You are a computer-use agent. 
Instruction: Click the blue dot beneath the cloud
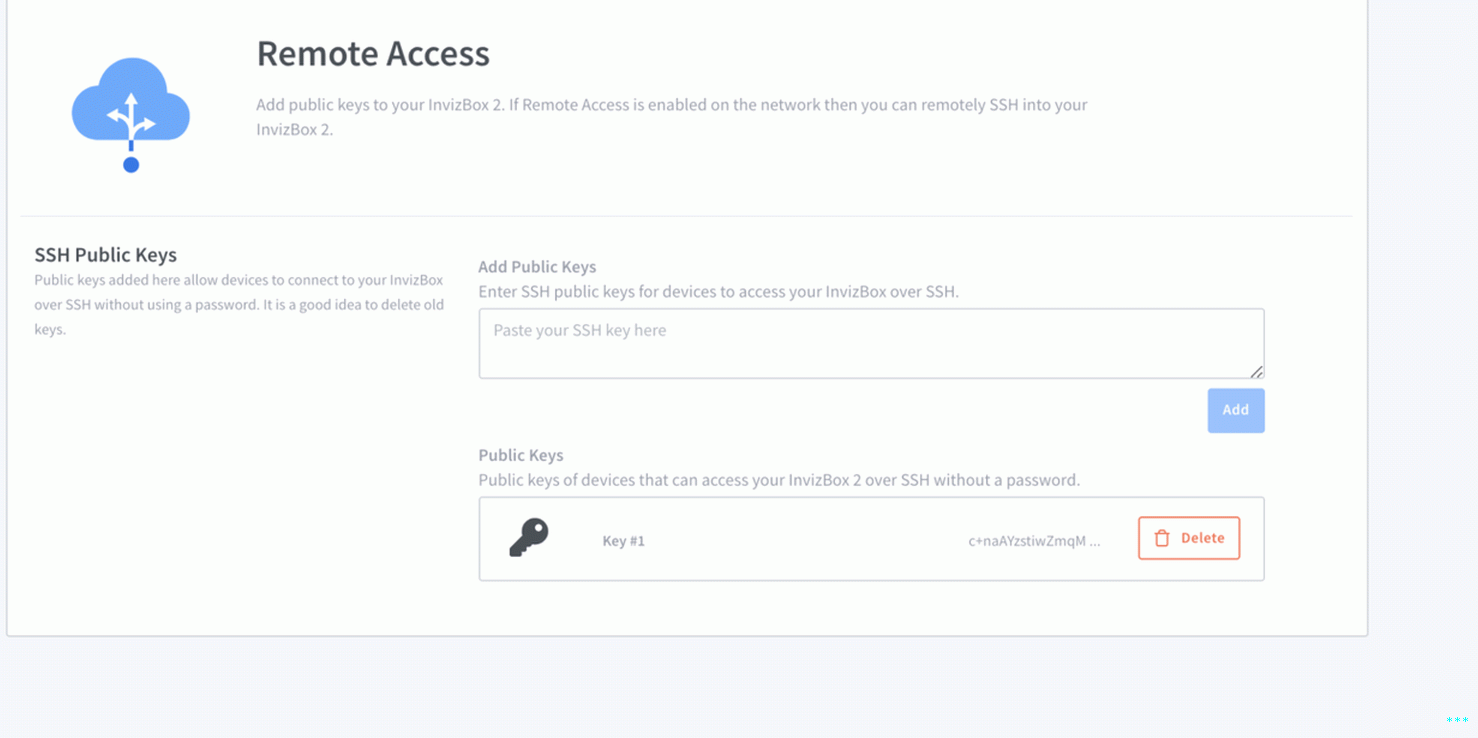pyautogui.click(x=131, y=165)
